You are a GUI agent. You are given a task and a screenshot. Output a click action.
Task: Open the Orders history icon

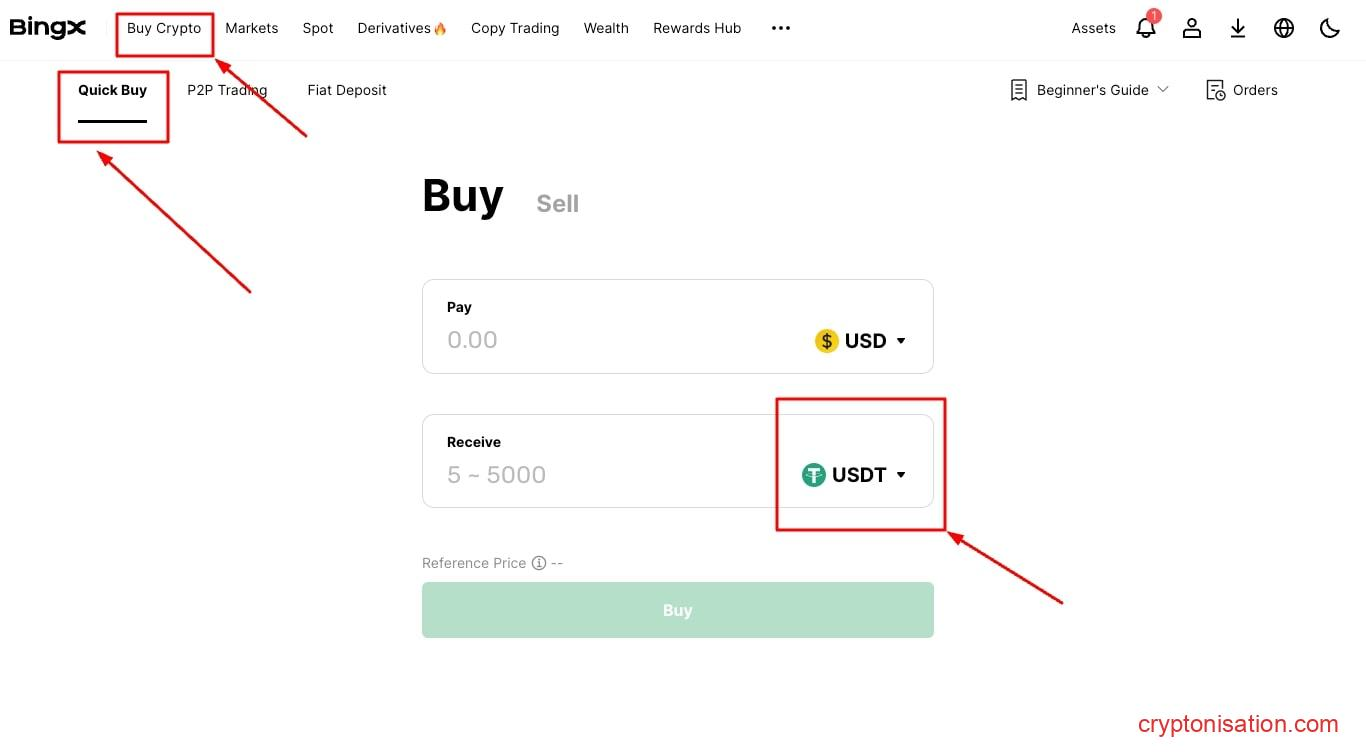(1216, 90)
